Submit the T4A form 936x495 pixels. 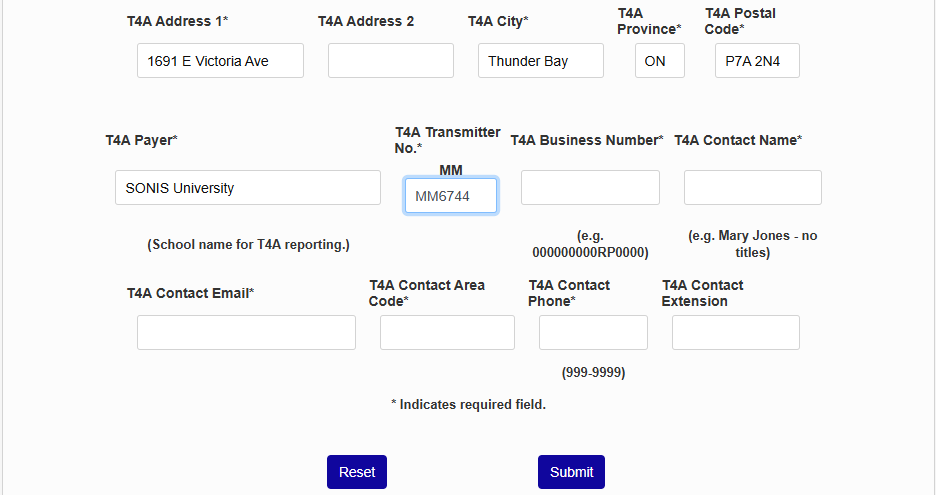coord(571,472)
